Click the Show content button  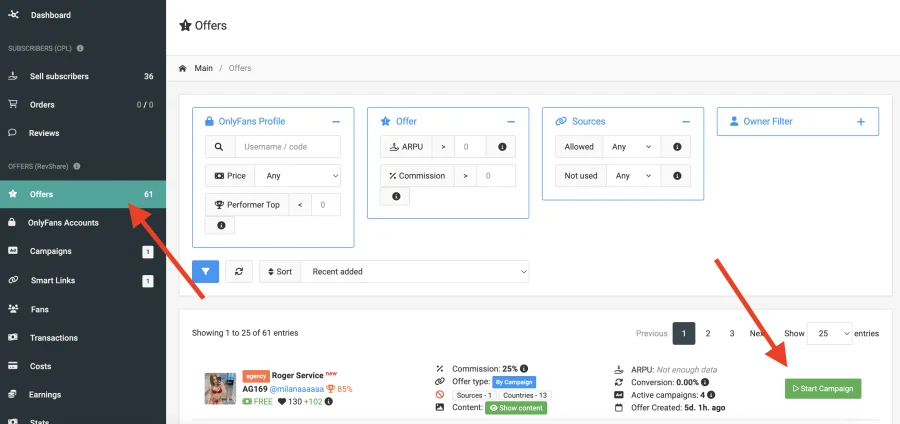pyautogui.click(x=516, y=408)
